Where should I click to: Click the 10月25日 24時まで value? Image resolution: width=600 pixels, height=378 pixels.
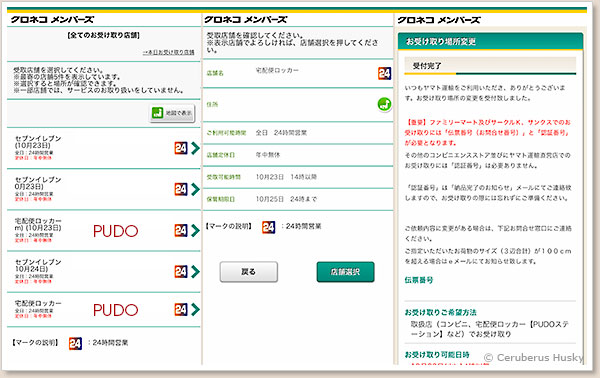[x=286, y=199]
